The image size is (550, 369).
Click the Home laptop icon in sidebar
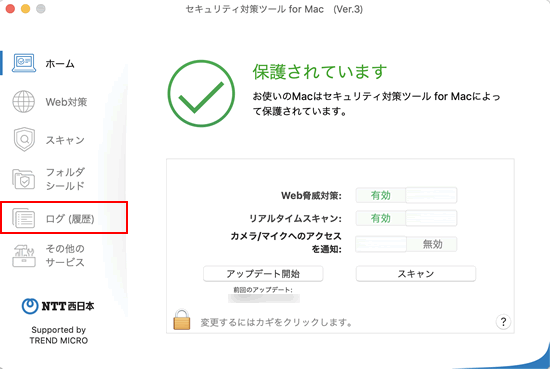pyautogui.click(x=24, y=63)
